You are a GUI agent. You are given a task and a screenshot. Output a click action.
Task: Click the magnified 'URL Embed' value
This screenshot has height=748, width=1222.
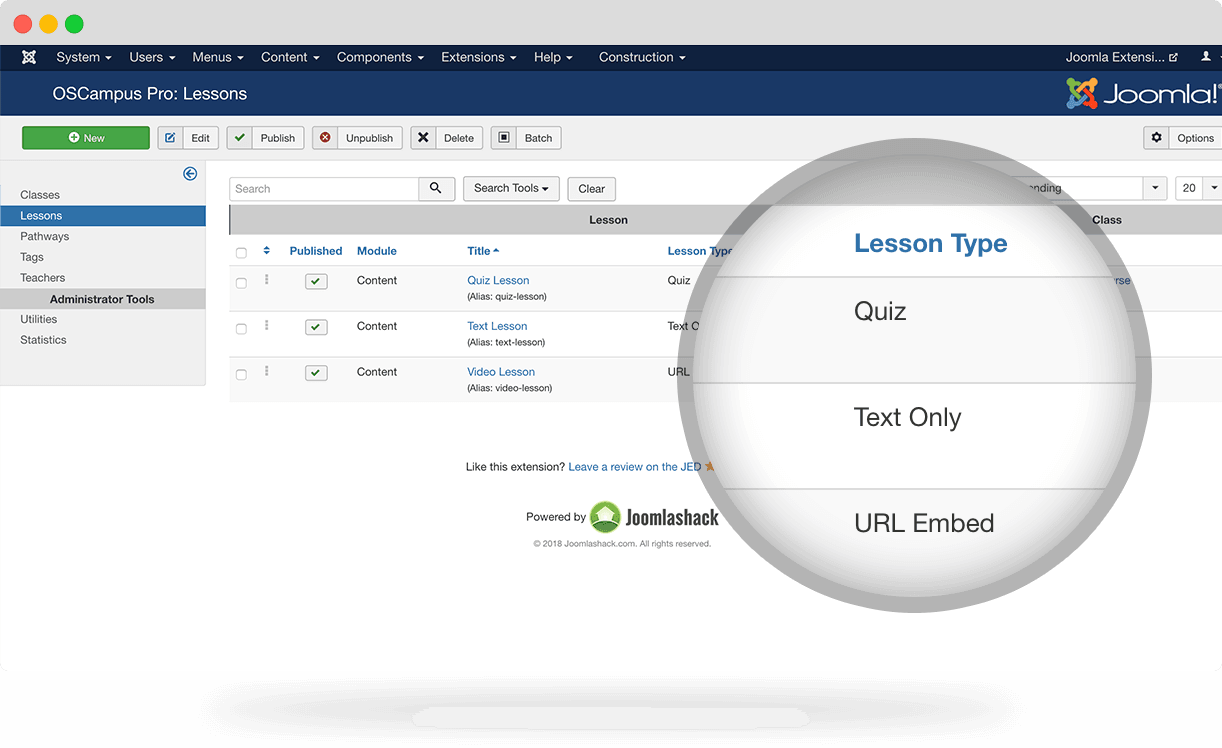click(x=924, y=523)
